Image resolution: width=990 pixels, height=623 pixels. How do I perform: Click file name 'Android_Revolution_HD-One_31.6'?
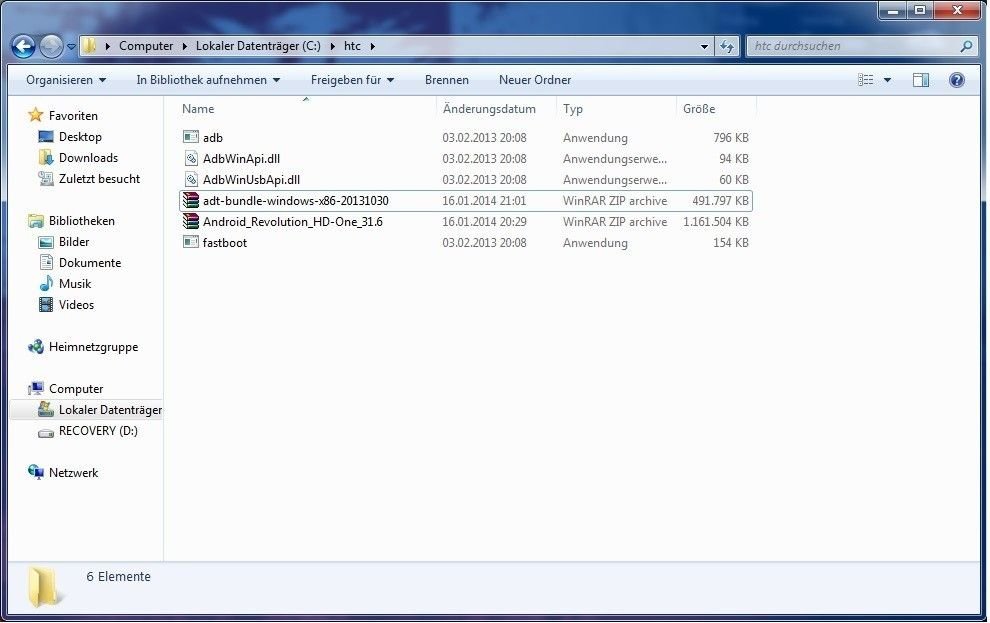tap(292, 222)
